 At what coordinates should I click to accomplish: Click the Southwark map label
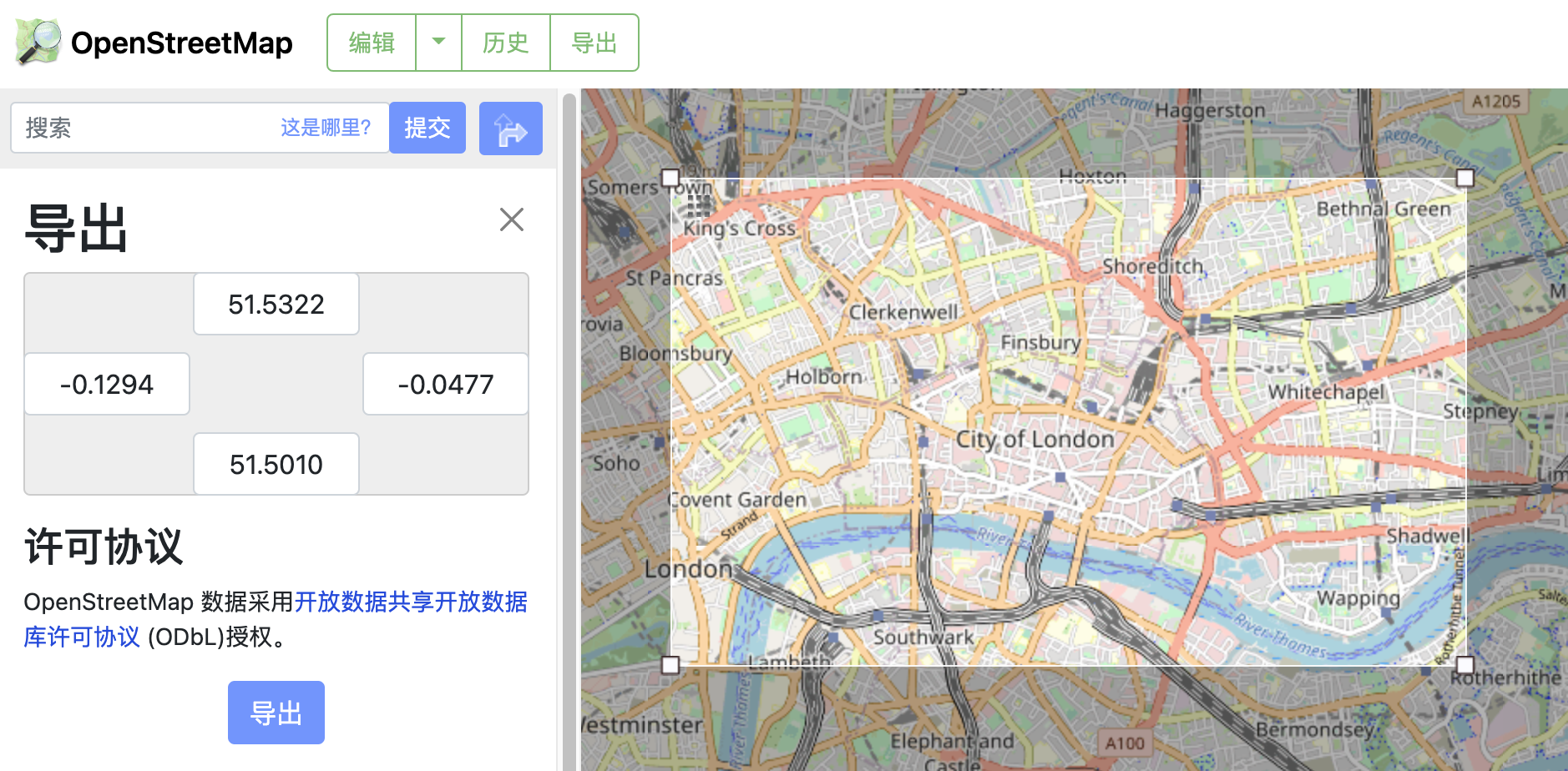pos(923,637)
